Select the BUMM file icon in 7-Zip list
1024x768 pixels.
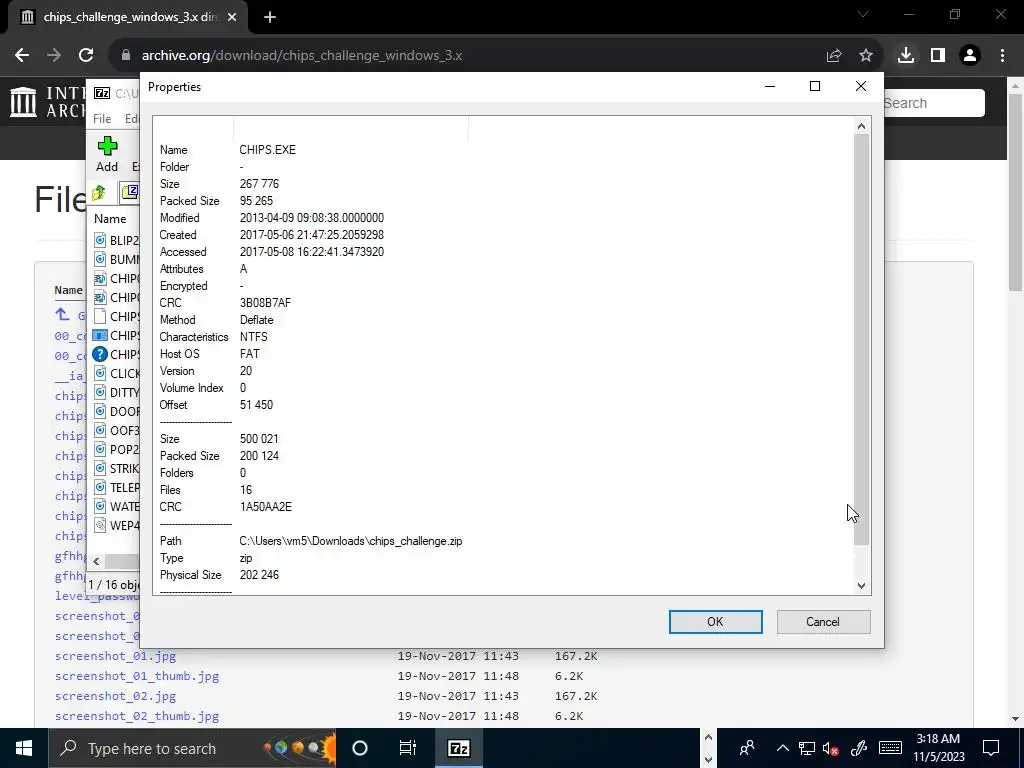[x=100, y=259]
